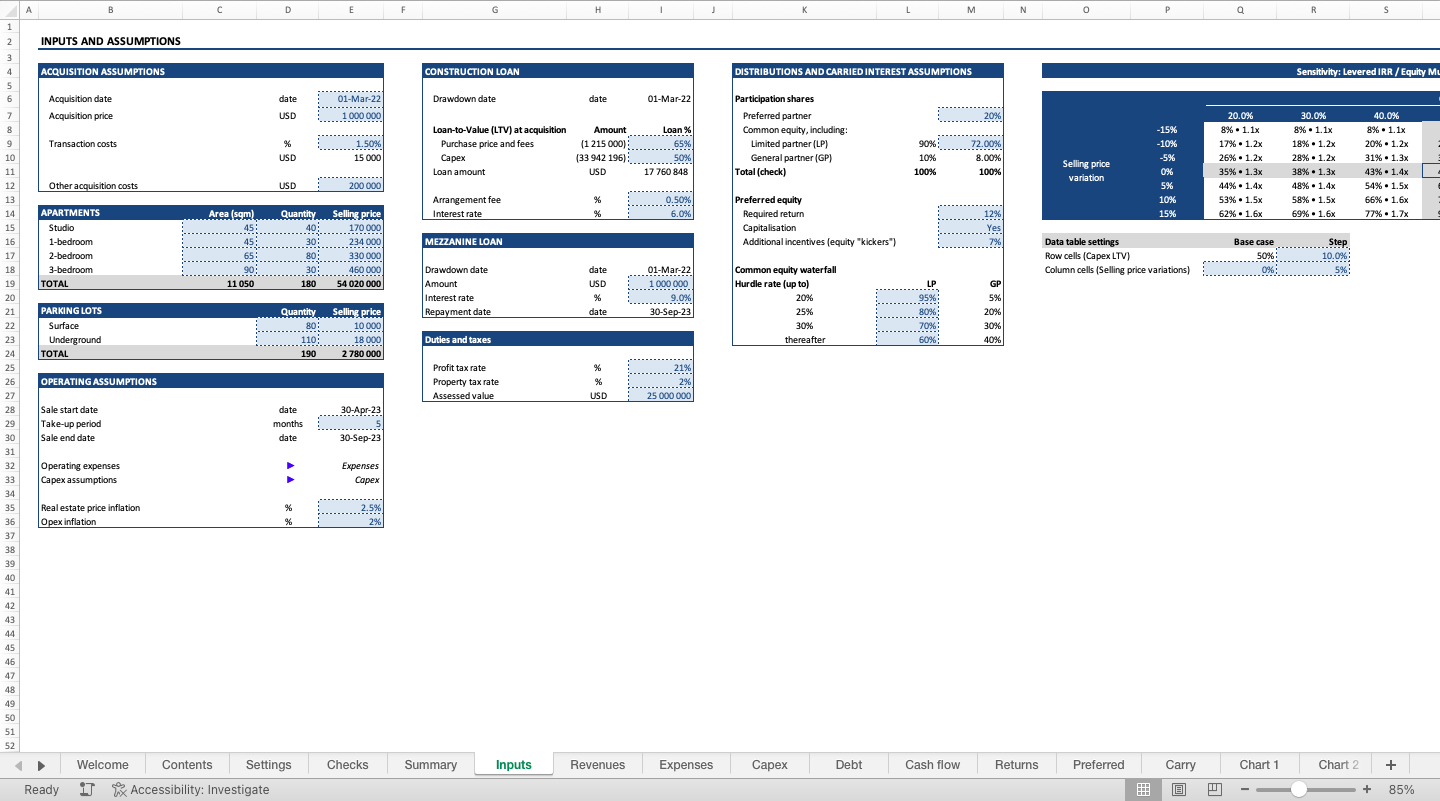The width and height of the screenshot is (1440, 801).
Task: Select the transaction costs 1.50% cell
Action: click(x=351, y=144)
